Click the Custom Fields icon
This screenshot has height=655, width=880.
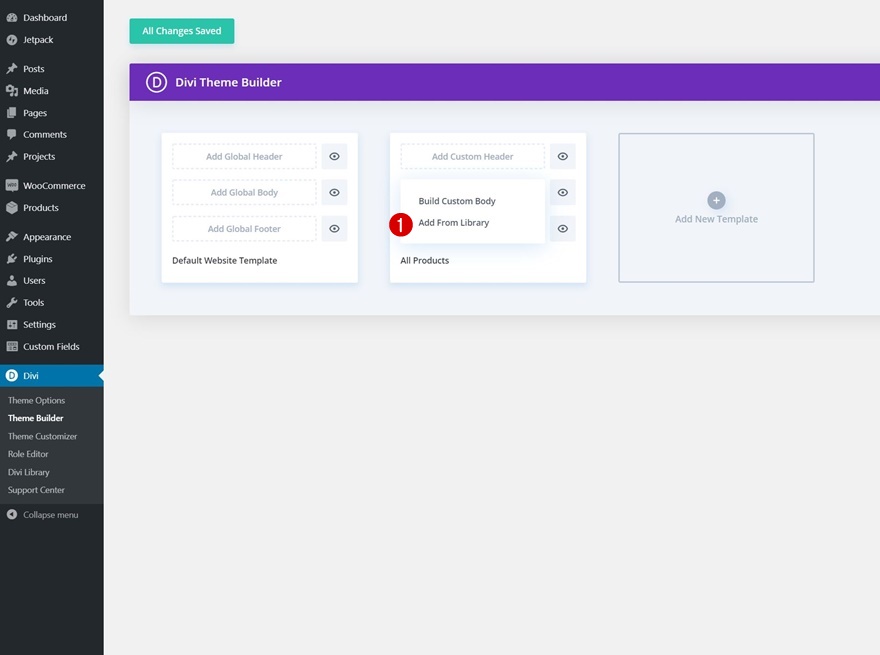click(x=12, y=346)
